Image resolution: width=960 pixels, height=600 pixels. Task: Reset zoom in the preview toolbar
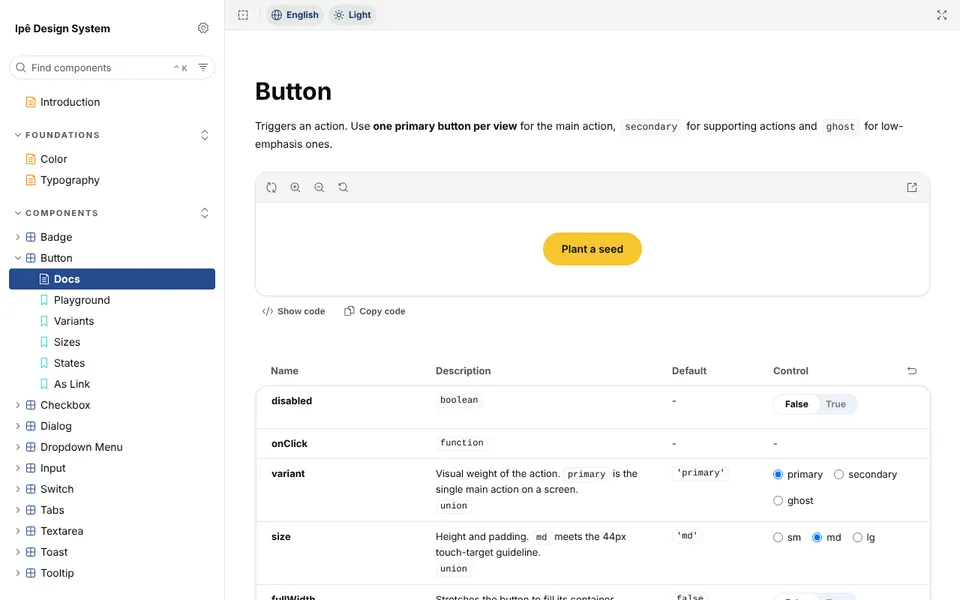343,187
